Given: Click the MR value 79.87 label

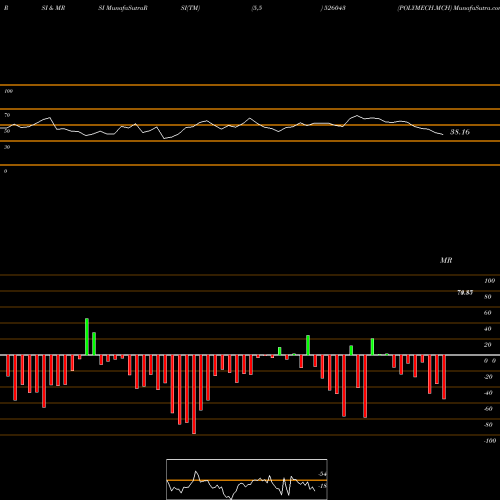Looking at the screenshot, I should coord(465,293).
